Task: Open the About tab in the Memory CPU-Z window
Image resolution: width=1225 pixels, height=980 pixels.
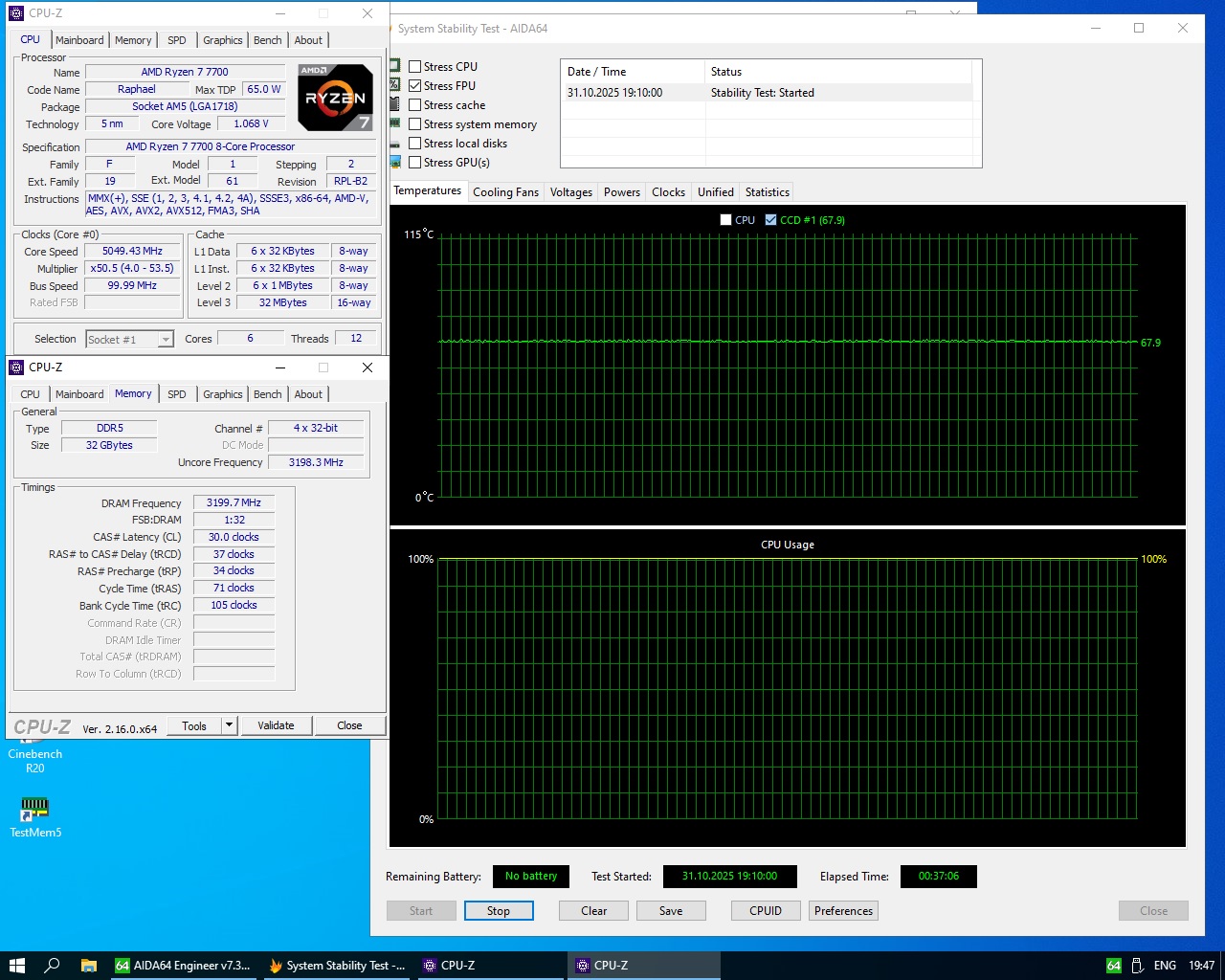Action: point(308,394)
